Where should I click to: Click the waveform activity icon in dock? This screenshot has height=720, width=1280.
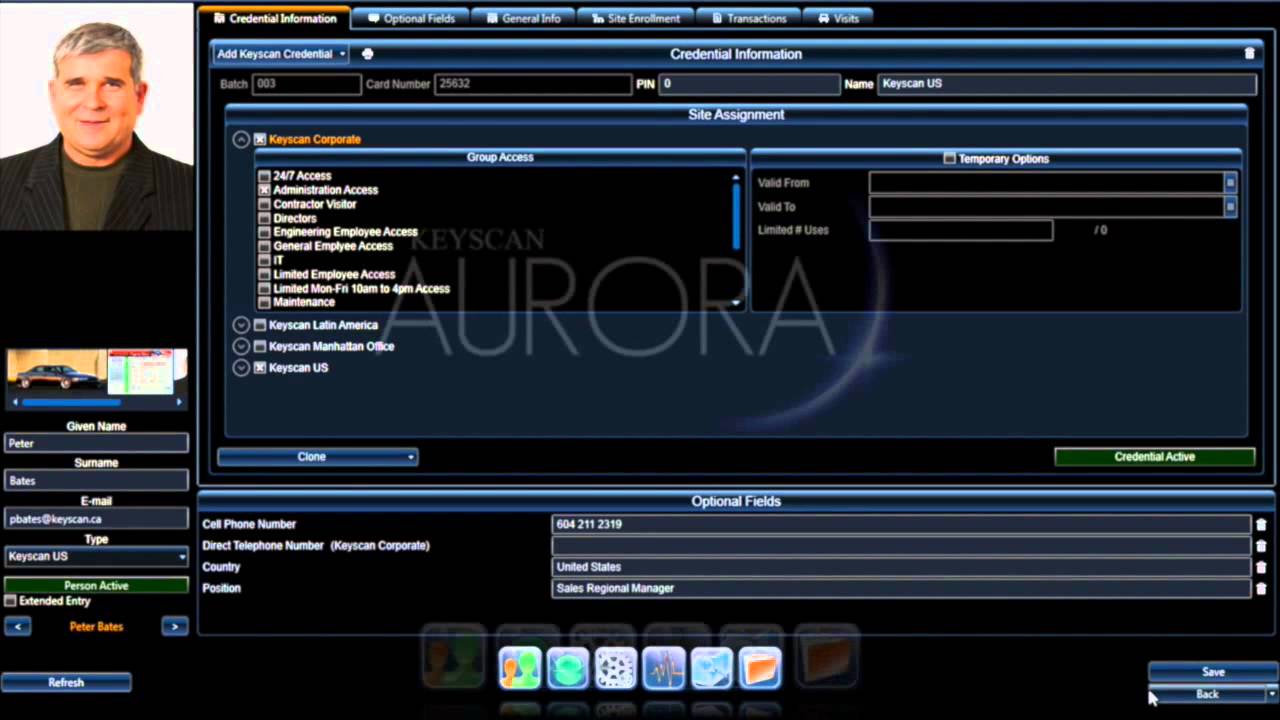click(664, 668)
